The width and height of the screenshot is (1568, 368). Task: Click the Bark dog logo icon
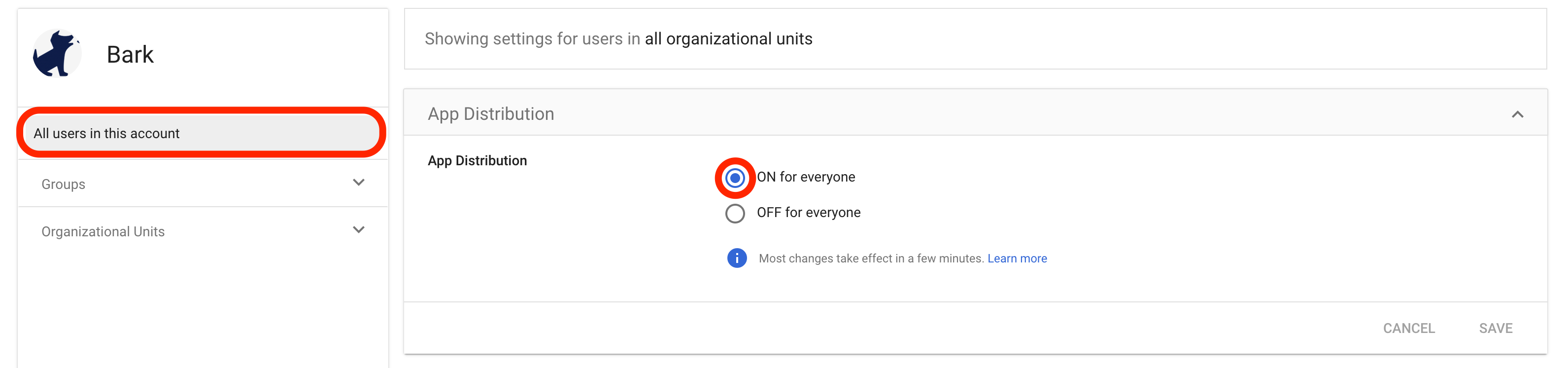(57, 54)
